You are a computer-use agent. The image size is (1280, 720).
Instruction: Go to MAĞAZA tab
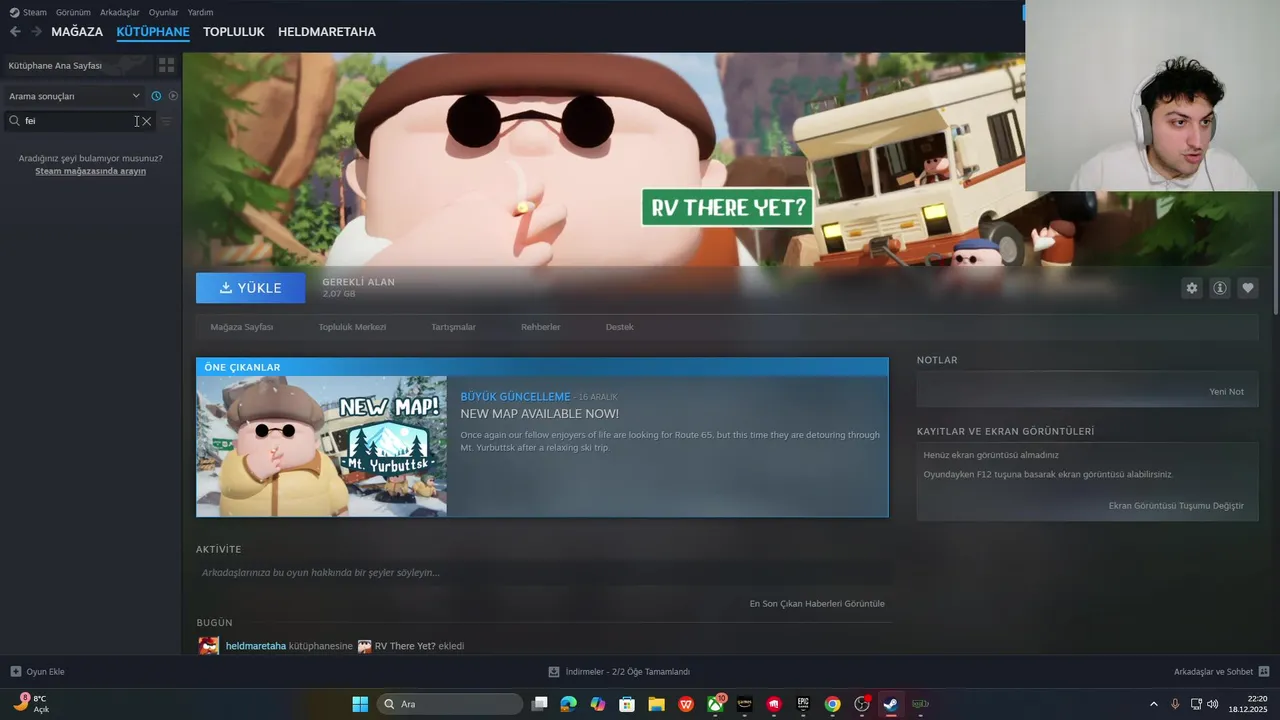(77, 32)
